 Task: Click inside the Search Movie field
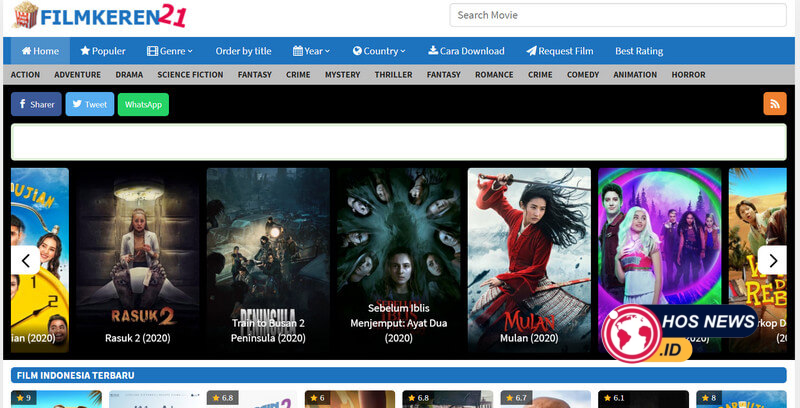[x=617, y=15]
